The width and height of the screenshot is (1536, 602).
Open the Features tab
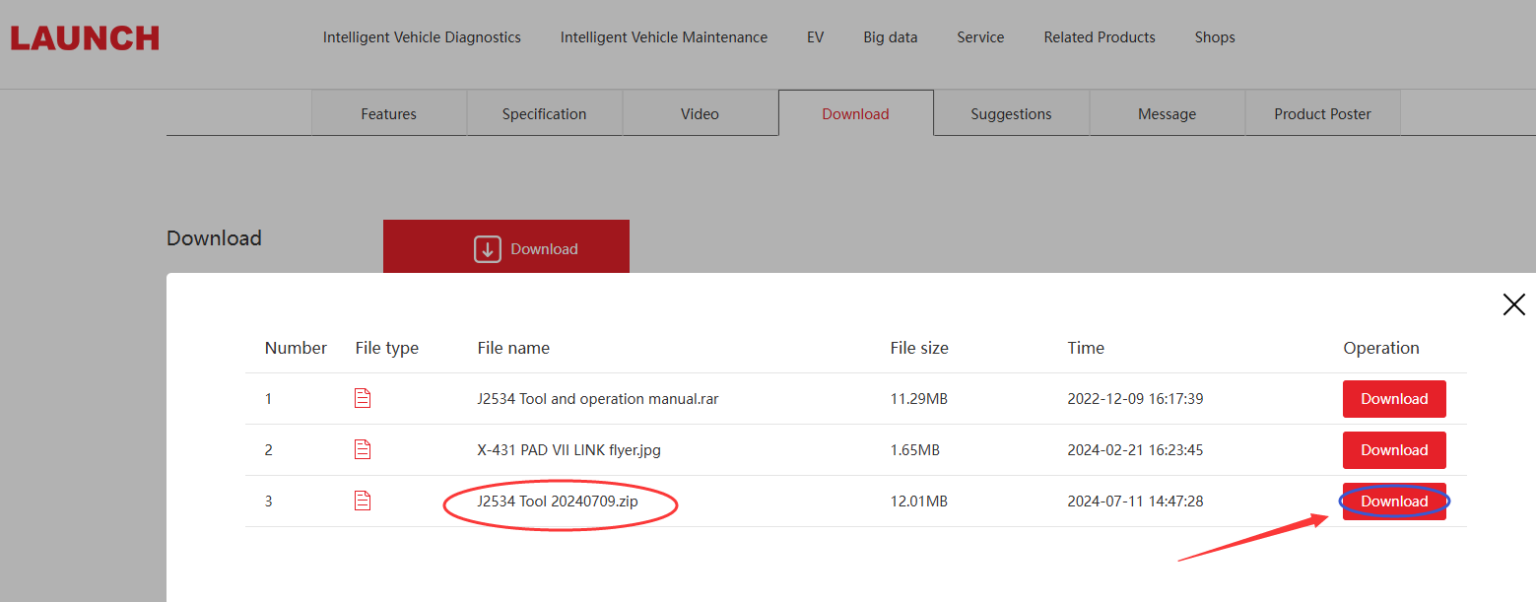[x=389, y=114]
